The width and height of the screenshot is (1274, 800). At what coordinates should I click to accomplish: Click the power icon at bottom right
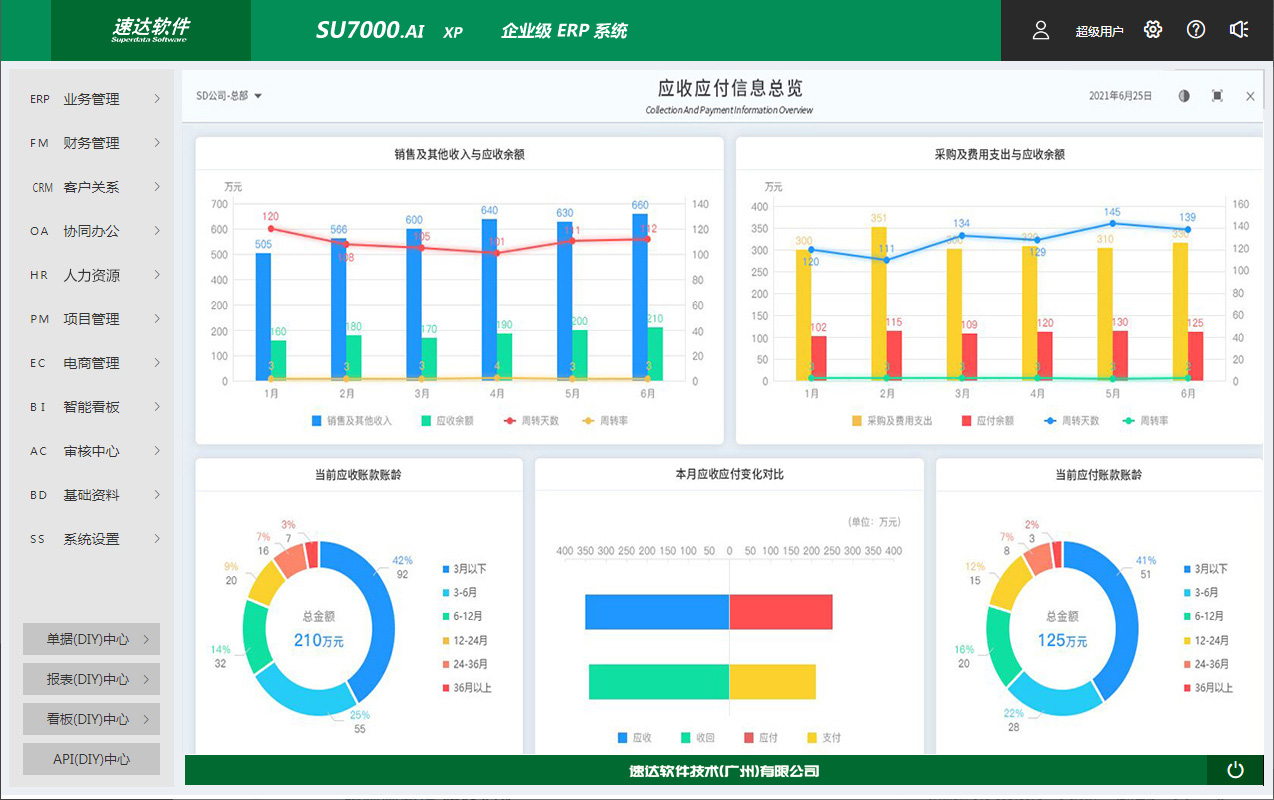pos(1236,770)
